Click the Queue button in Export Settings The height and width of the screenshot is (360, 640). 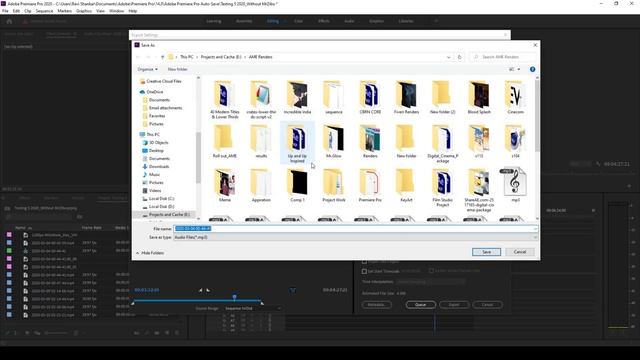pos(420,305)
